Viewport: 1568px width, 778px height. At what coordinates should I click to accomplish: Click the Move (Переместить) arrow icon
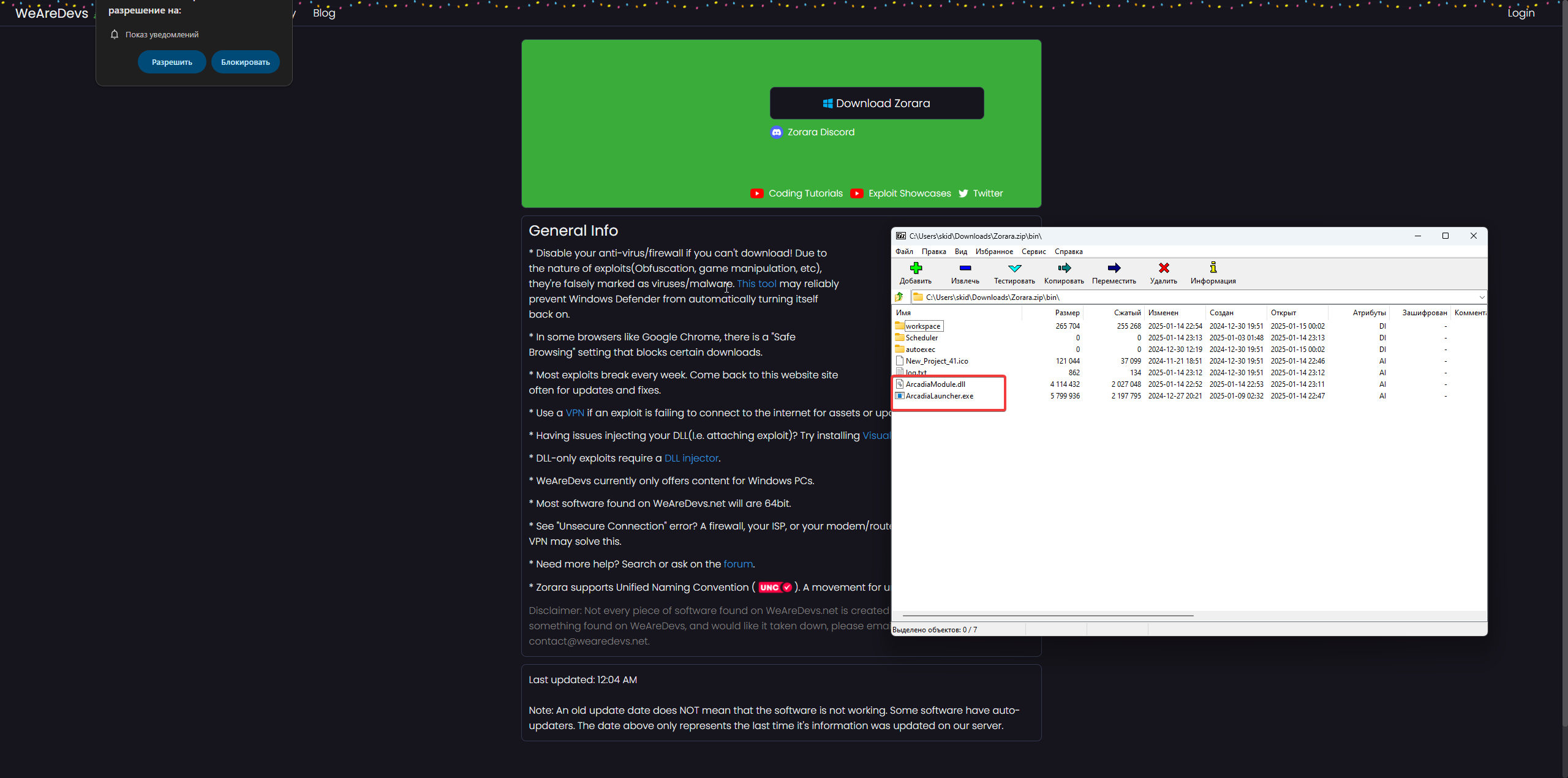[x=1114, y=268]
